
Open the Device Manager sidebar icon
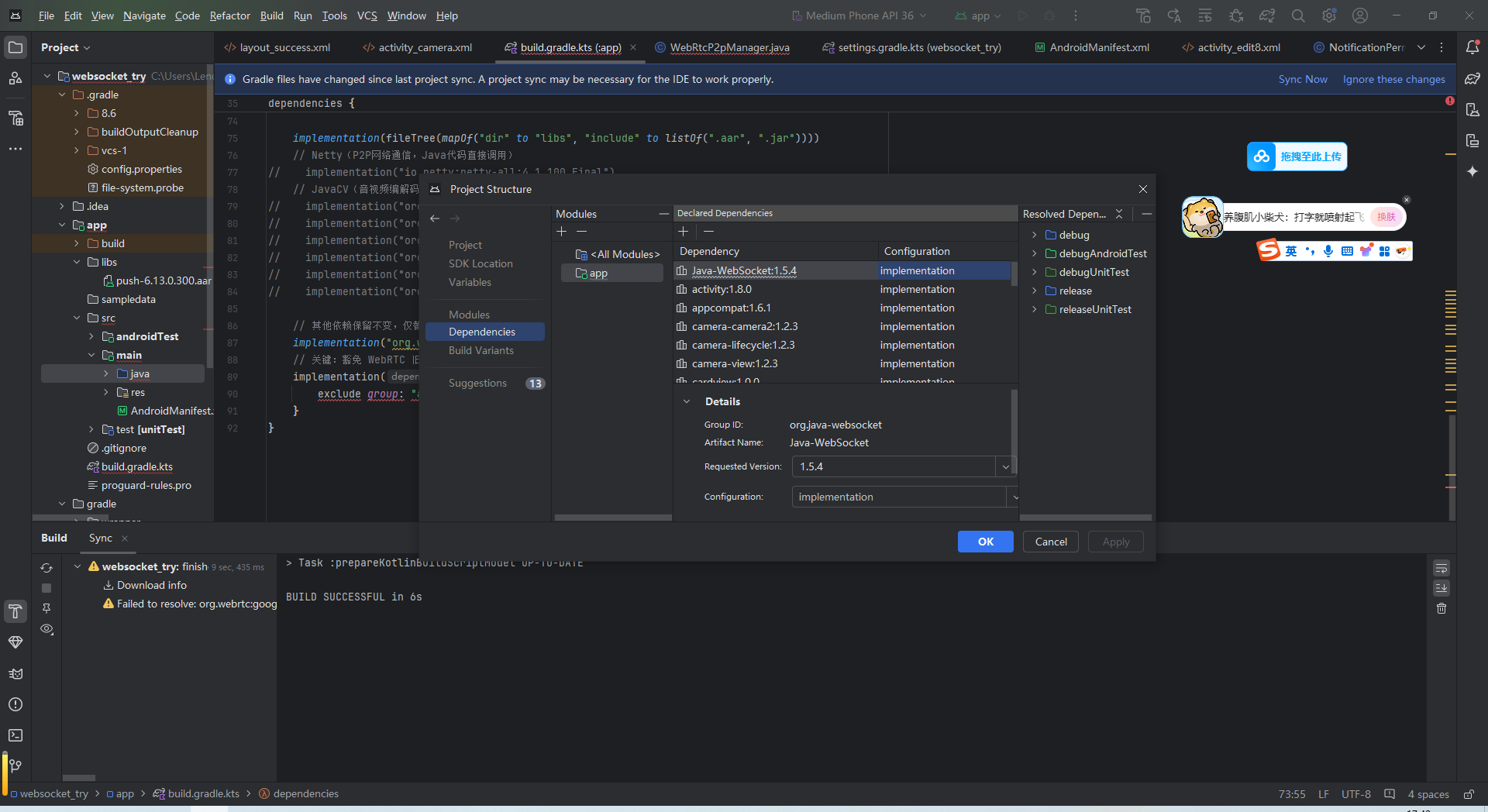pyautogui.click(x=1472, y=109)
